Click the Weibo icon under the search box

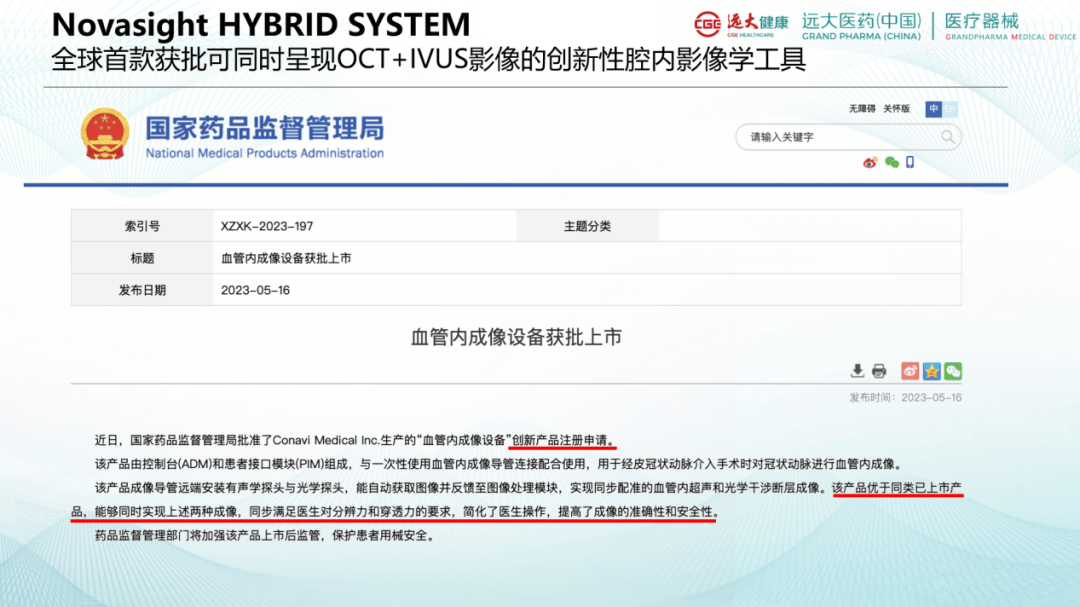click(870, 162)
